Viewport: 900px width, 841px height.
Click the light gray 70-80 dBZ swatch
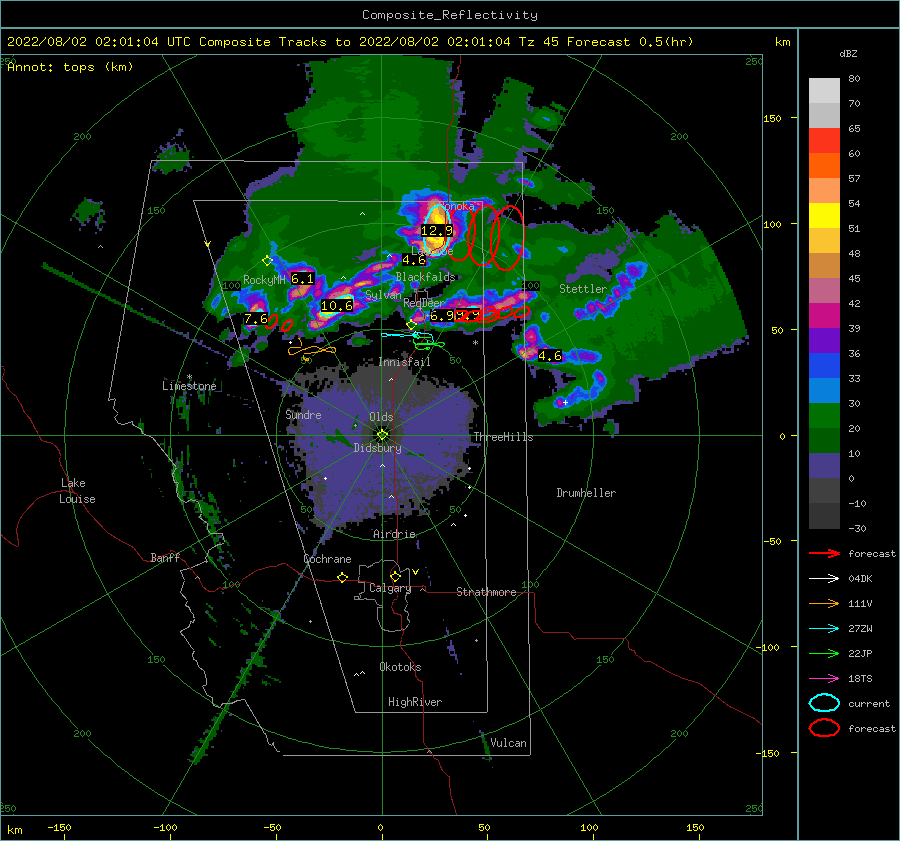pos(824,91)
